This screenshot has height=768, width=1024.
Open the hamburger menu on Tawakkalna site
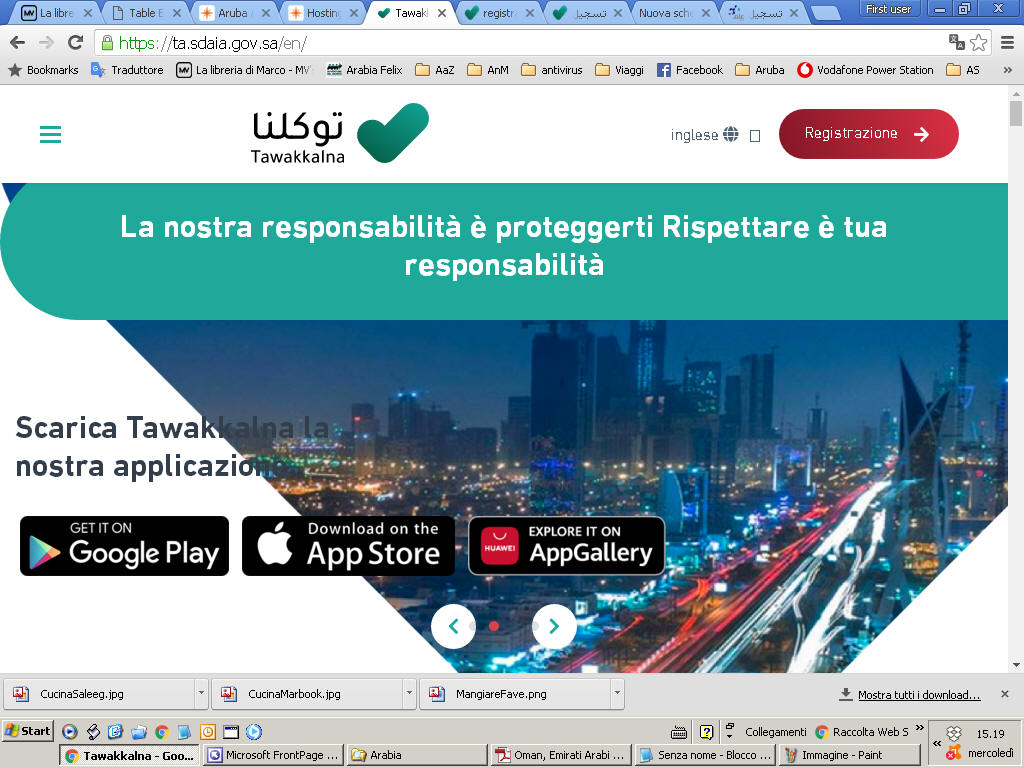coord(50,135)
